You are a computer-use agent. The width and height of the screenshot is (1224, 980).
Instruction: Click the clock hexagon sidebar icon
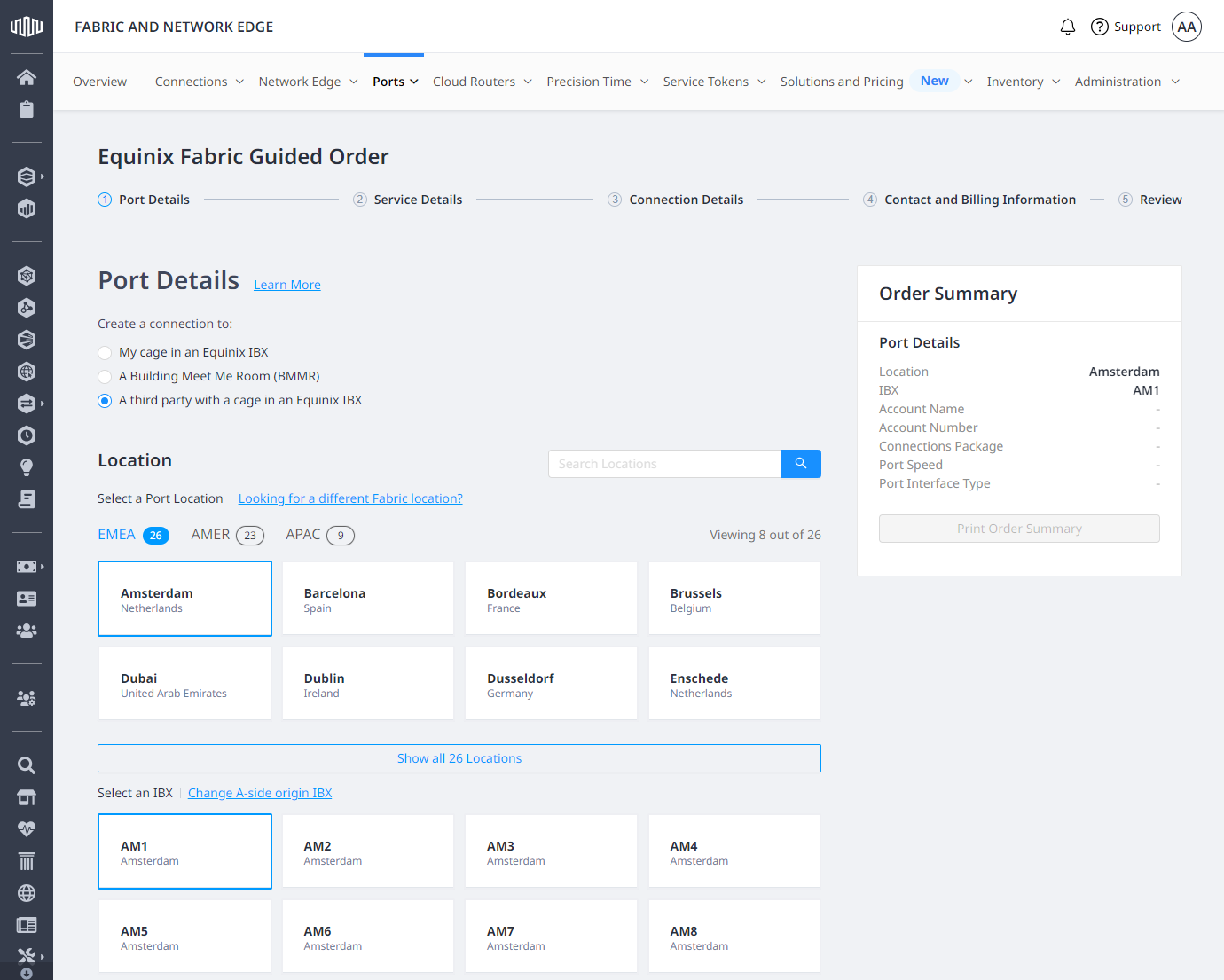click(27, 435)
